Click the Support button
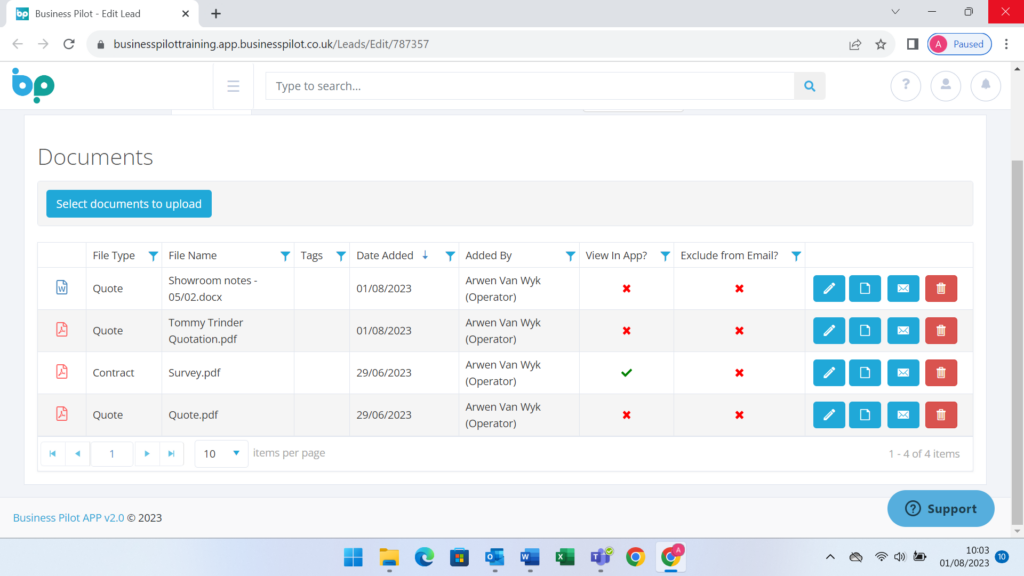1024x576 pixels. [940, 509]
